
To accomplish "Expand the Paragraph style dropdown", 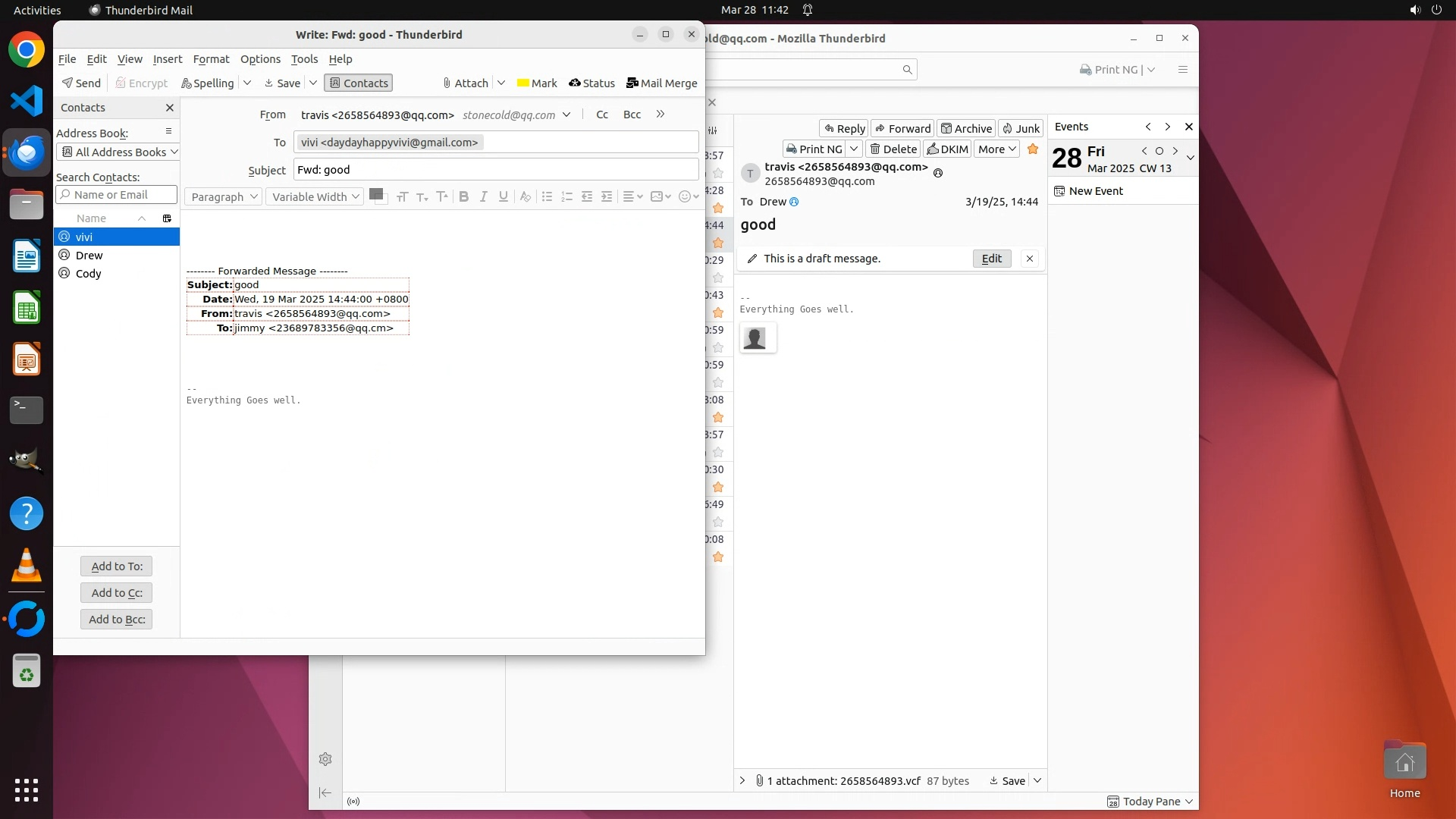I will coord(224,197).
